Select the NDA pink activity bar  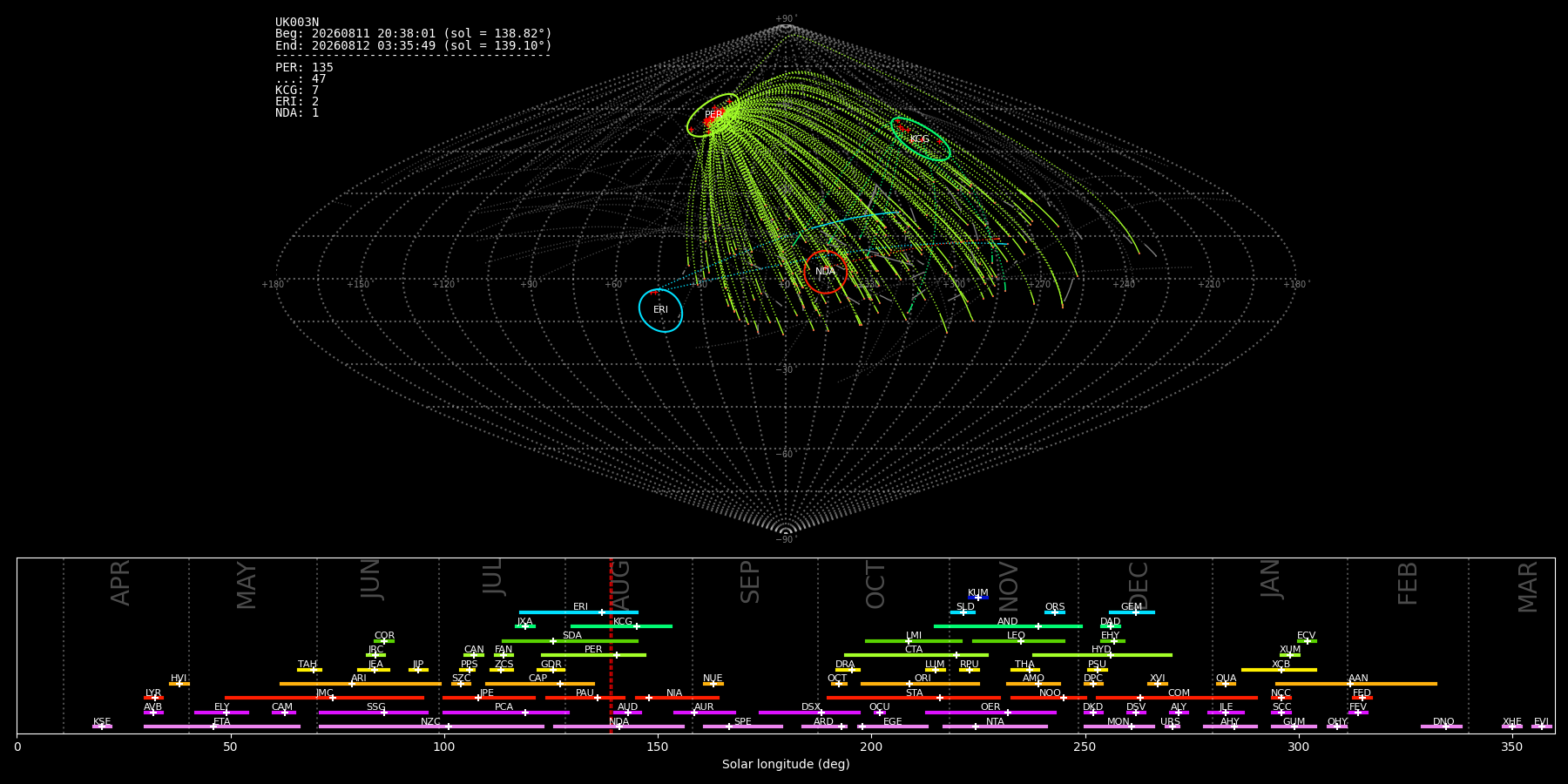pyautogui.click(x=618, y=727)
